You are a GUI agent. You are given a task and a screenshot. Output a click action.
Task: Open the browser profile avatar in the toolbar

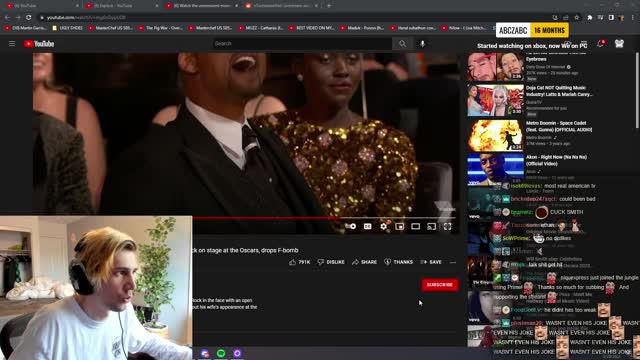click(x=621, y=18)
